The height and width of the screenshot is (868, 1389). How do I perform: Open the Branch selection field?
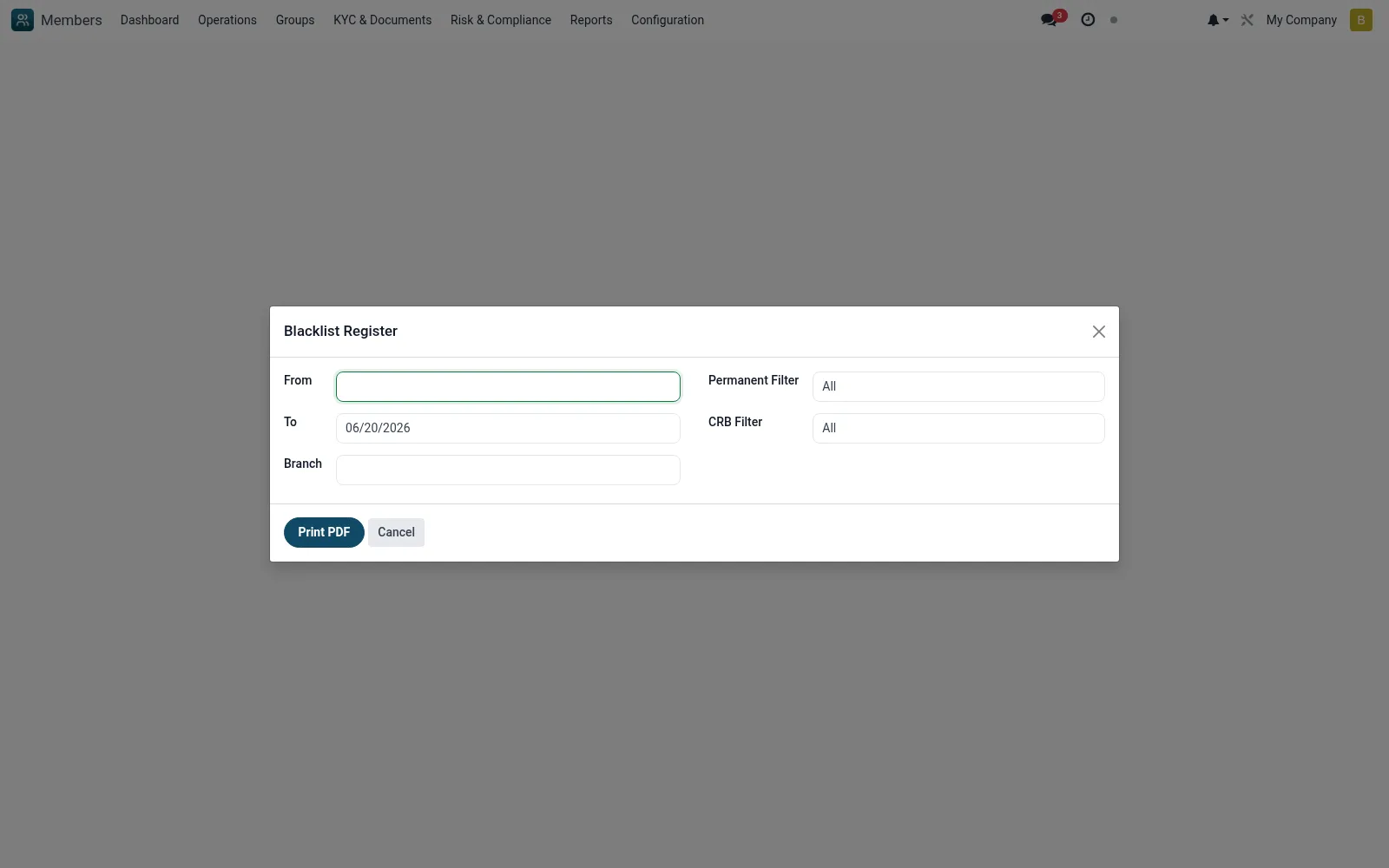pos(508,470)
